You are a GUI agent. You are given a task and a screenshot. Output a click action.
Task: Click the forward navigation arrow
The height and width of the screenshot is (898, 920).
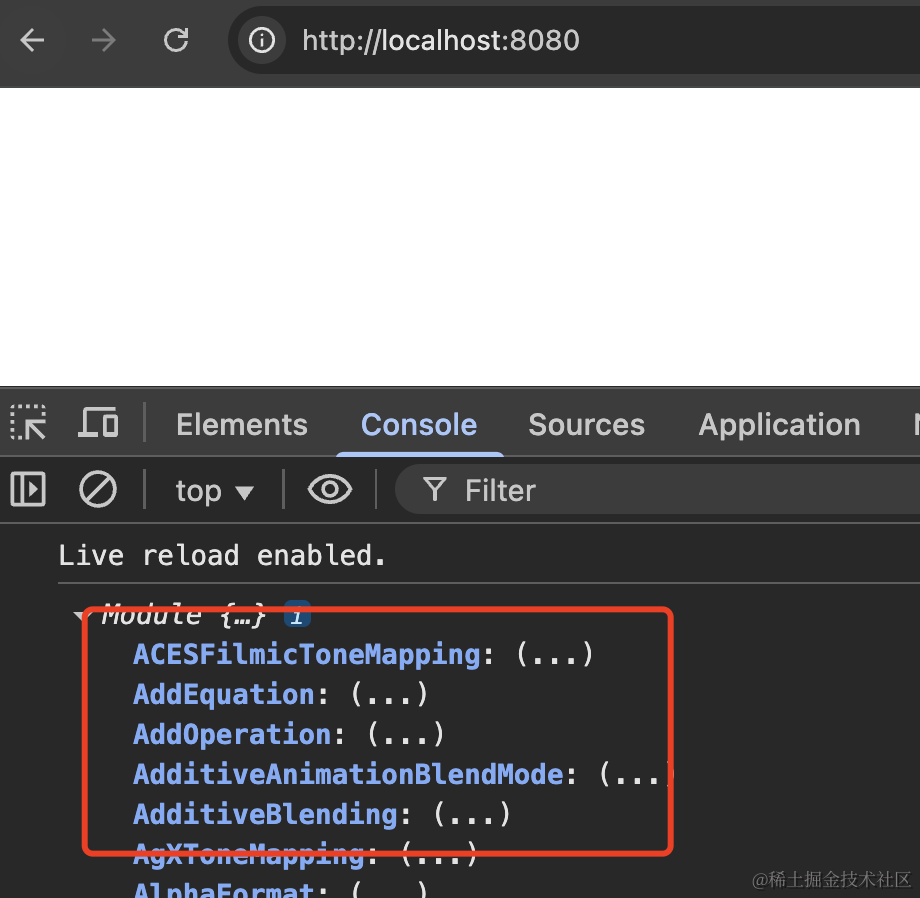[104, 40]
